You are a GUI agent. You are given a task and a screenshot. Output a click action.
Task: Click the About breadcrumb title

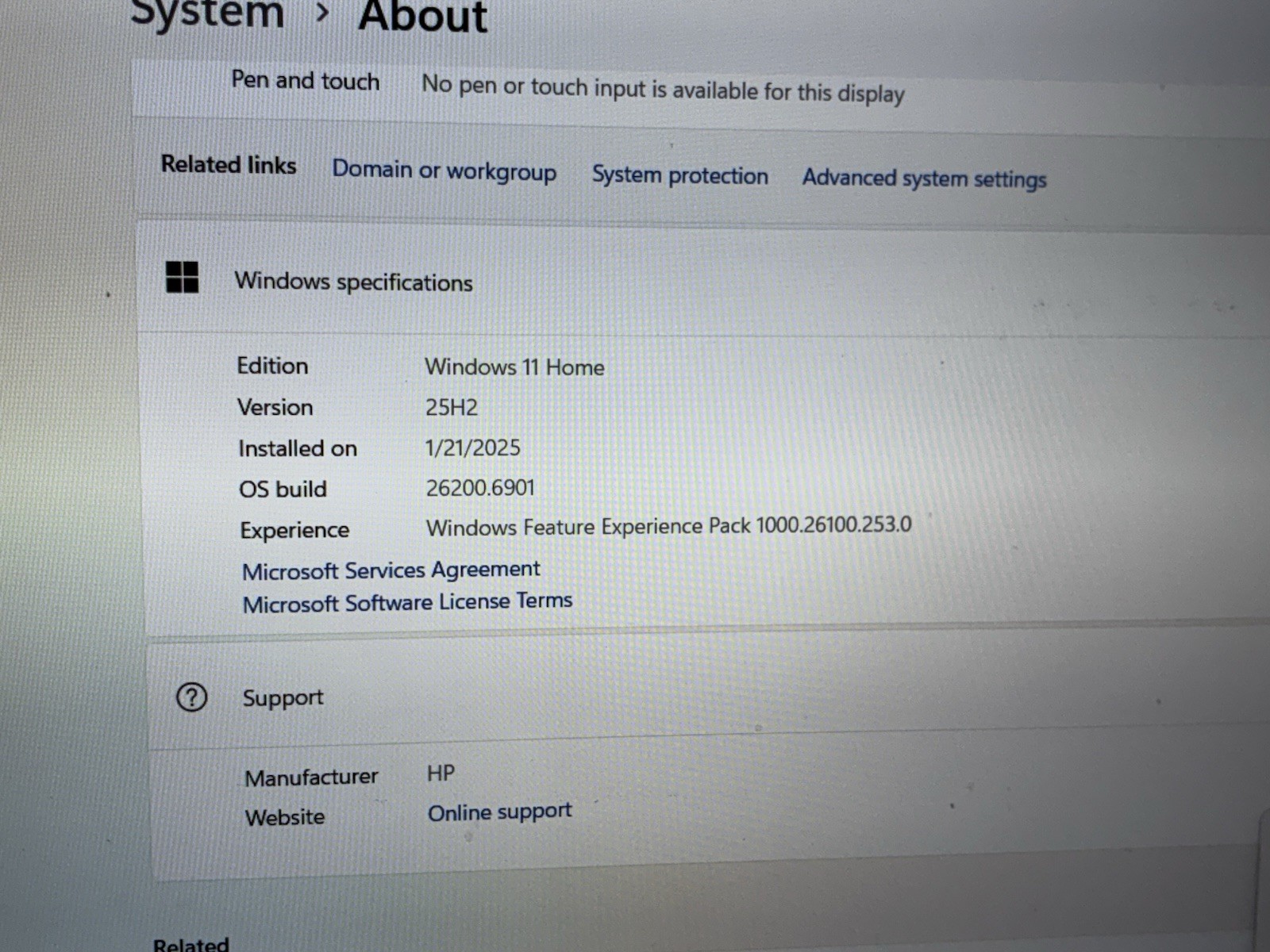pyautogui.click(x=422, y=17)
